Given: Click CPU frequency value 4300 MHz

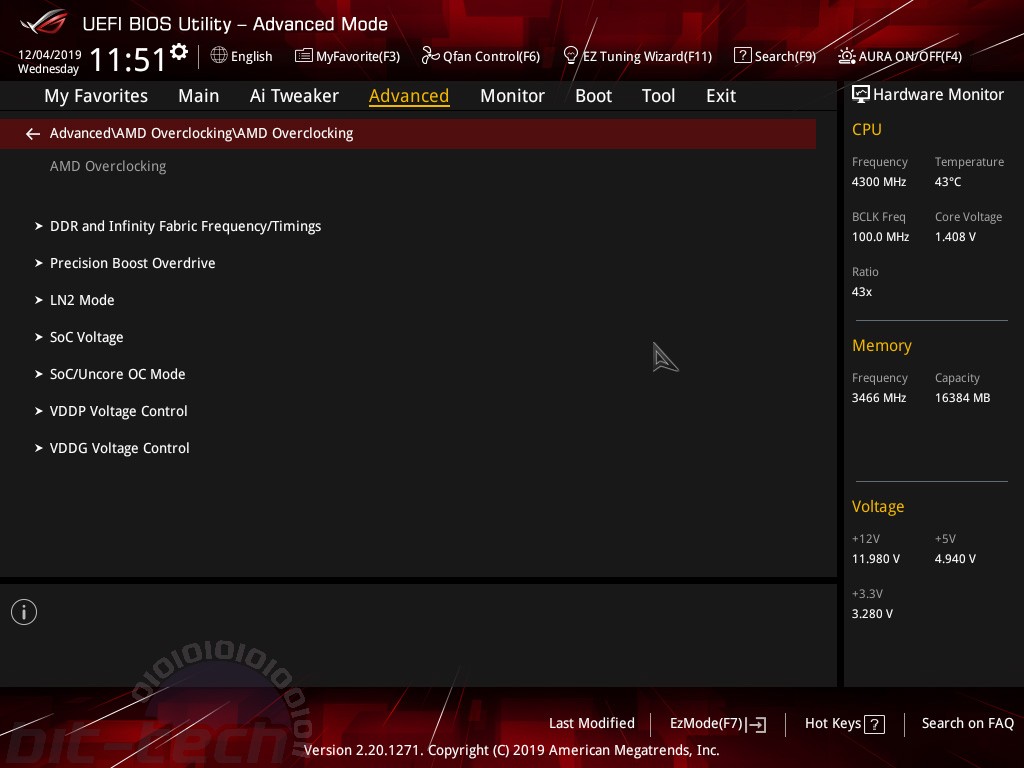Looking at the screenshot, I should click(878, 182).
